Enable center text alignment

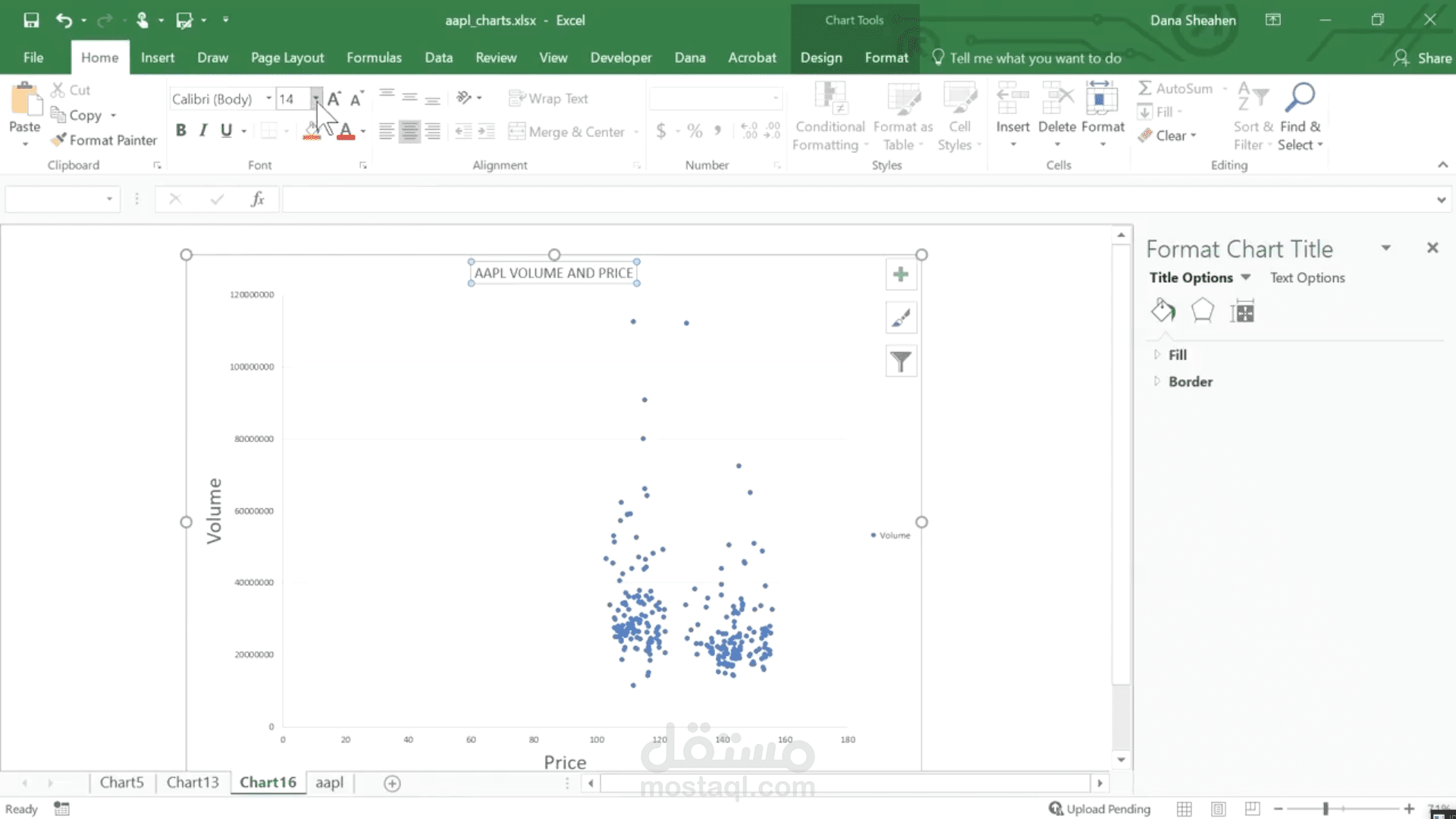click(409, 132)
